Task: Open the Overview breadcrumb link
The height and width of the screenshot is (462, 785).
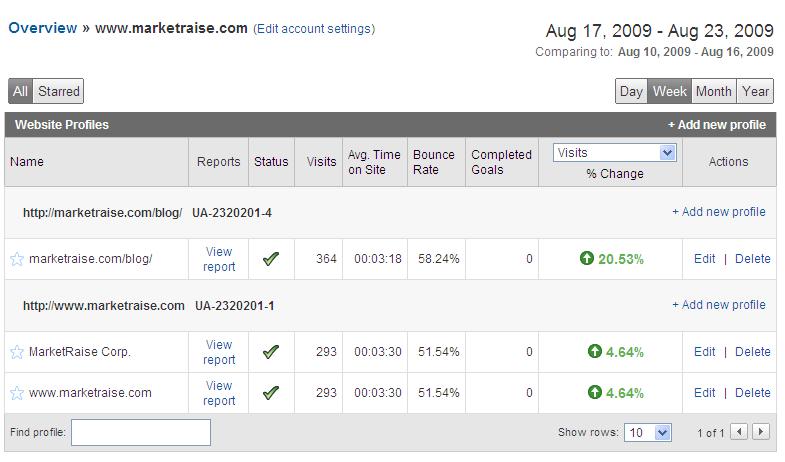Action: point(43,28)
